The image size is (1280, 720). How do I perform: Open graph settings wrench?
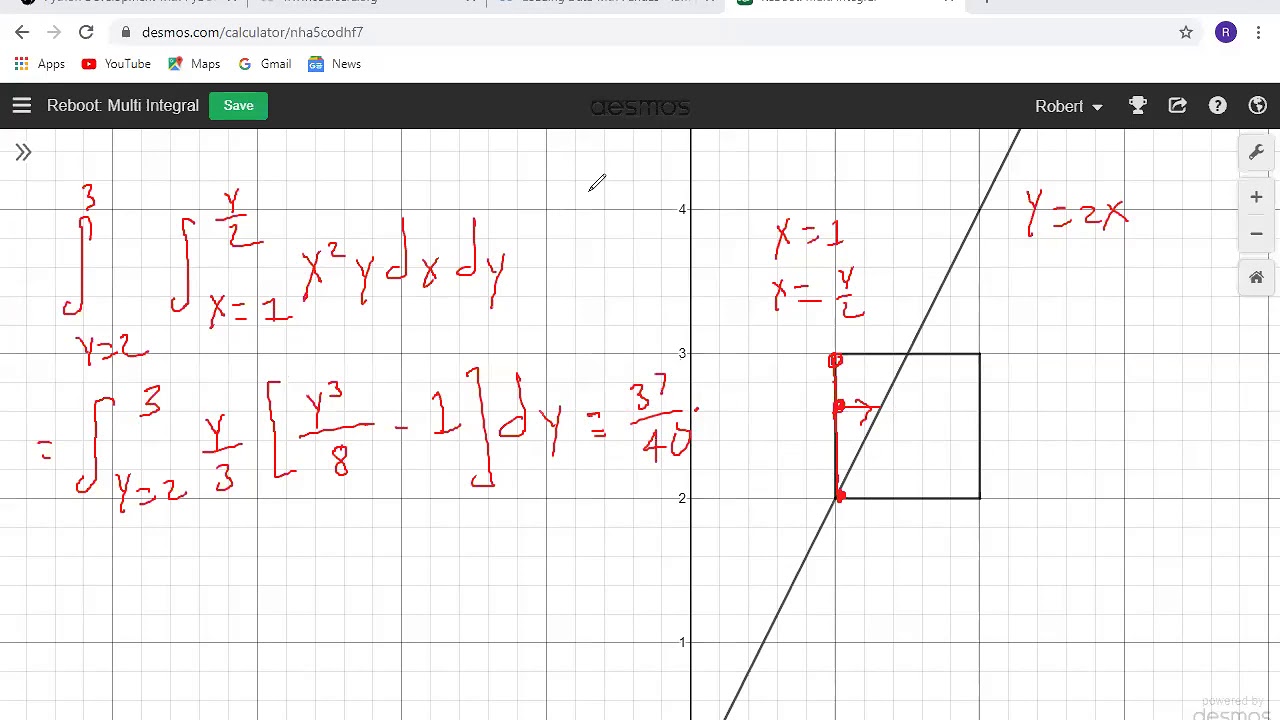click(1256, 152)
